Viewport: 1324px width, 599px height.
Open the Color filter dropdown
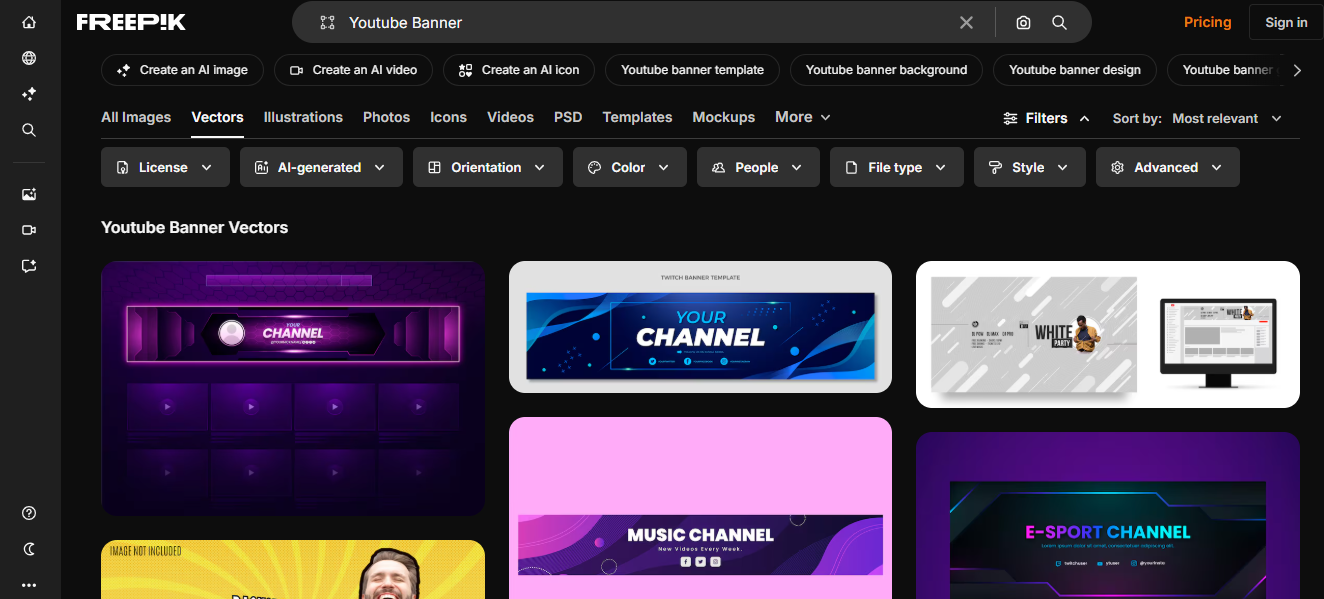point(629,167)
